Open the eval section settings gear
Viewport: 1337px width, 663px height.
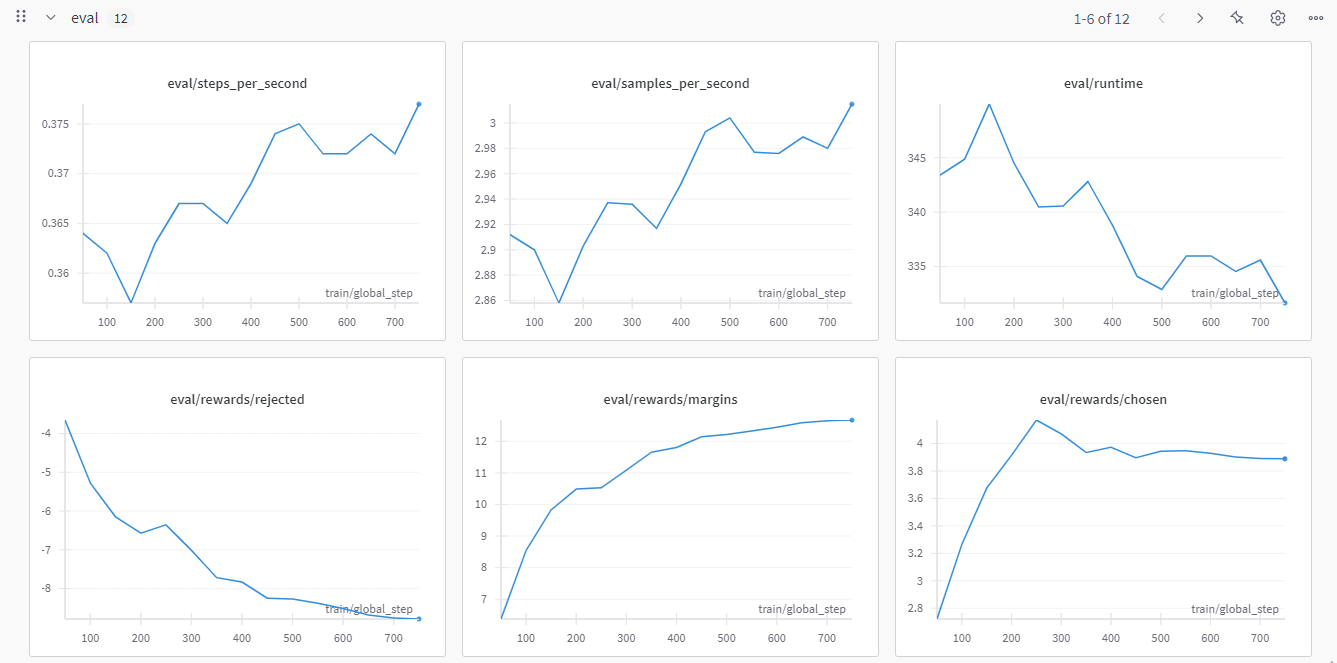tap(1277, 18)
